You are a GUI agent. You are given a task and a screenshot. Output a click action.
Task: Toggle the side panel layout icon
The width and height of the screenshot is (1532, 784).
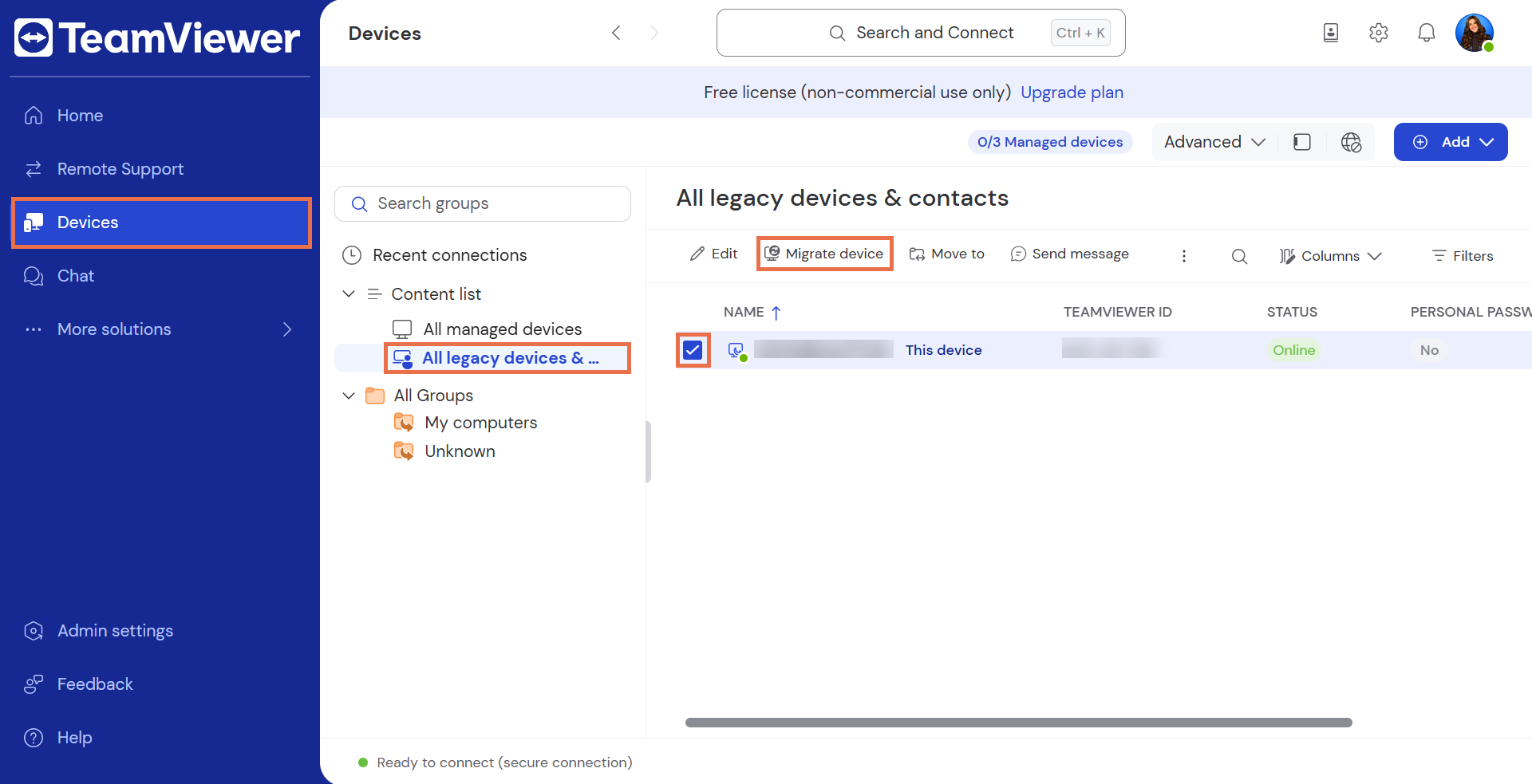point(1302,142)
